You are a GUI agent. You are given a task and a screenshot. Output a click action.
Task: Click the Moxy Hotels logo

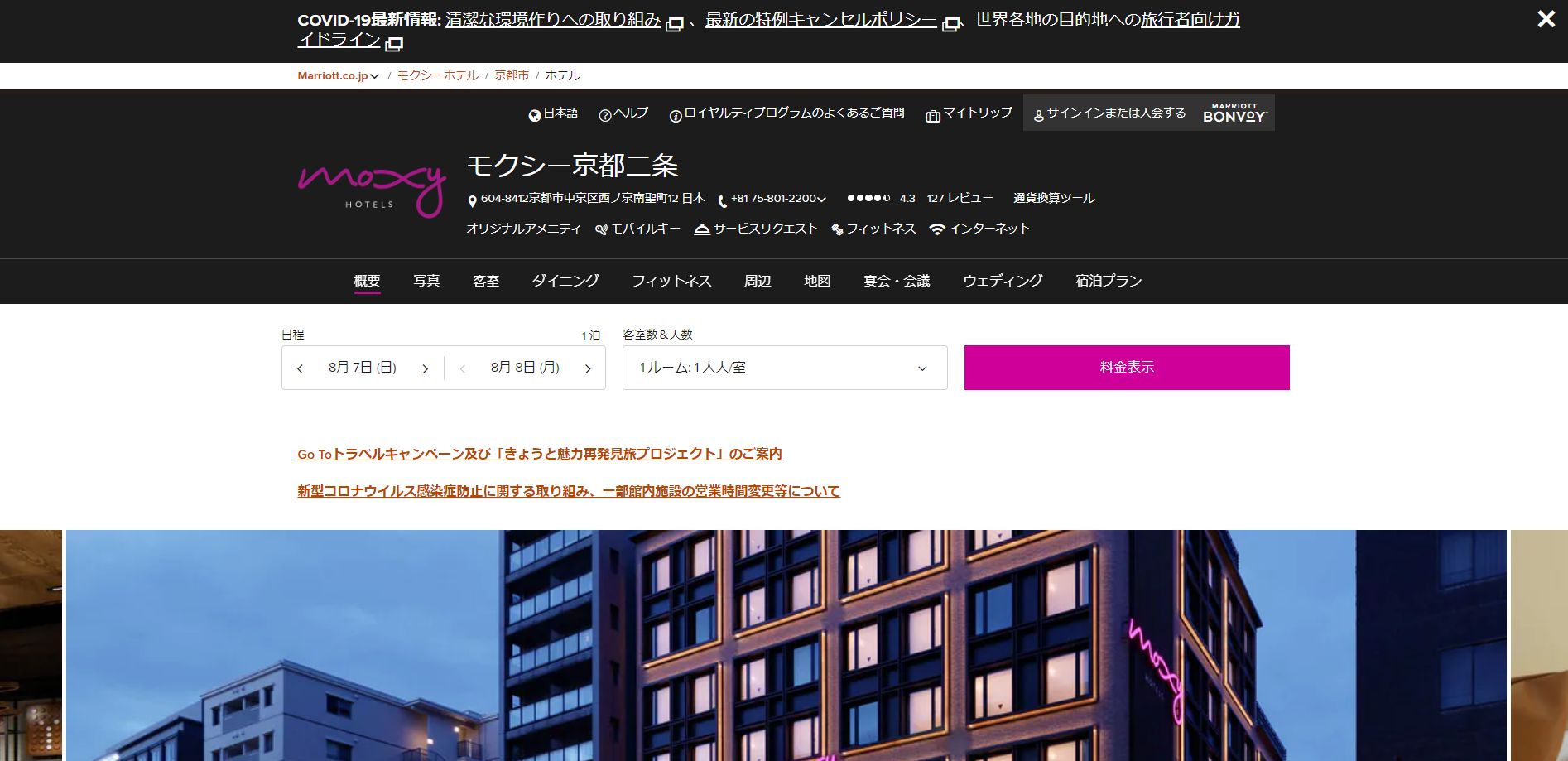(x=372, y=190)
